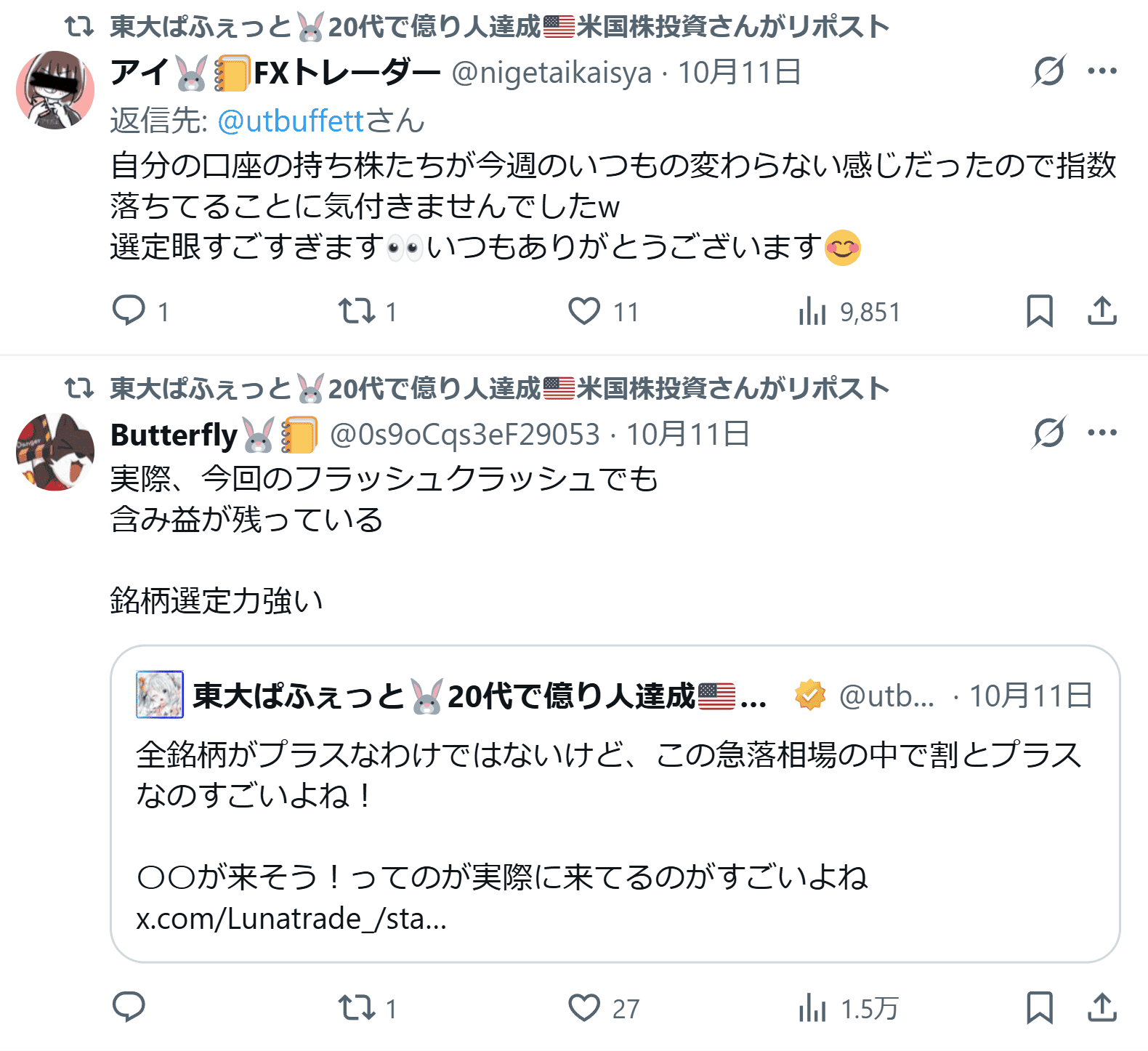Viewport: 1148px width, 1051px height.
Task: Open the @utbuffett mention link
Action: (290, 121)
